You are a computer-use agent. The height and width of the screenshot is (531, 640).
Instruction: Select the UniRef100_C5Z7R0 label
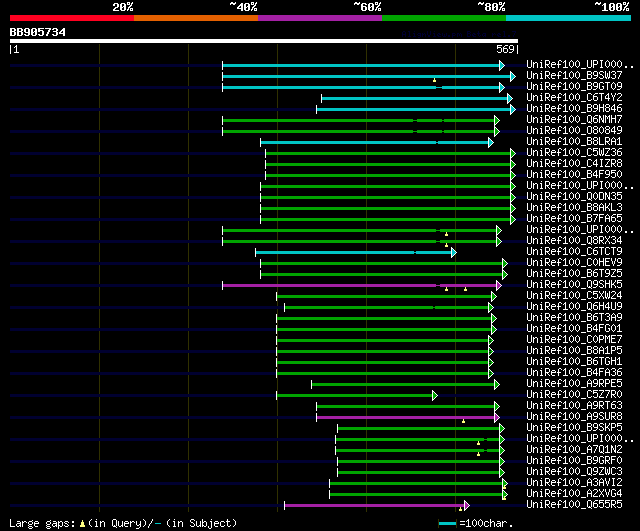point(574,395)
